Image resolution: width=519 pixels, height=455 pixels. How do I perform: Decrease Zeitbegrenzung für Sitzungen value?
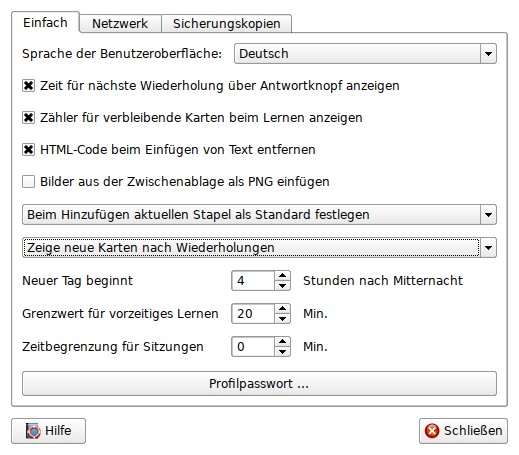pyautogui.click(x=283, y=352)
